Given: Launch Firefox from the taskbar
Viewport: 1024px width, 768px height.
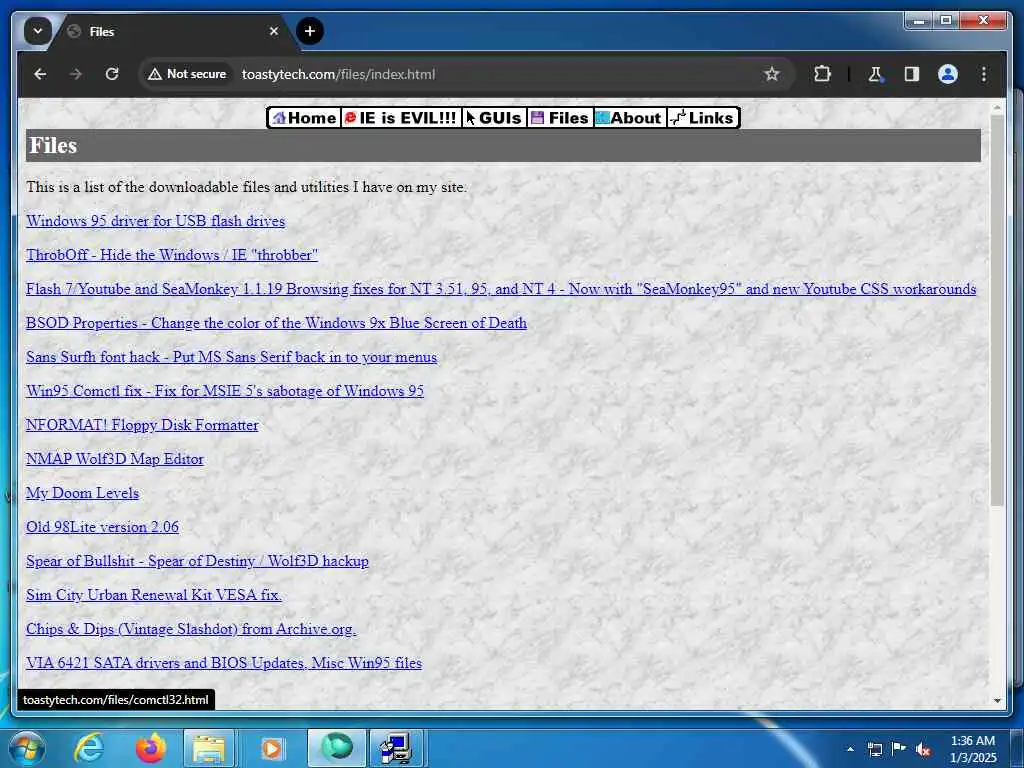Looking at the screenshot, I should point(151,748).
